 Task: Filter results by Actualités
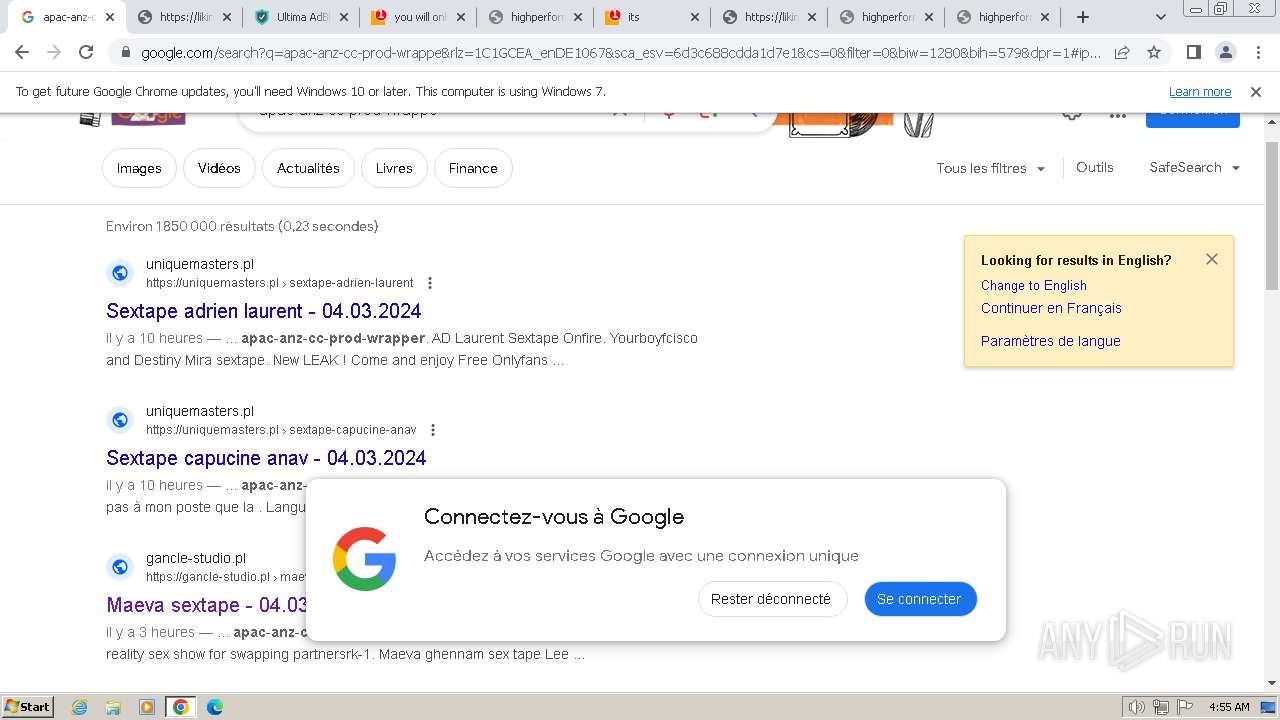[x=308, y=168]
